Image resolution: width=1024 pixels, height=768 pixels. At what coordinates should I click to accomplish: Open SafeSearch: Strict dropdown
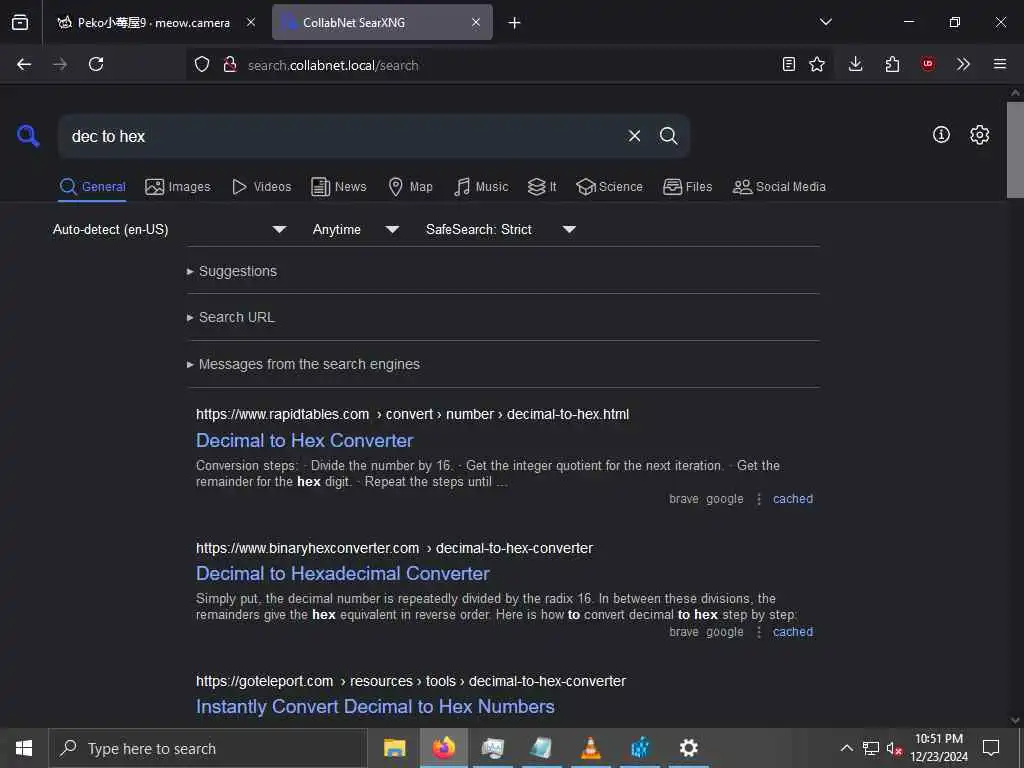click(x=500, y=229)
